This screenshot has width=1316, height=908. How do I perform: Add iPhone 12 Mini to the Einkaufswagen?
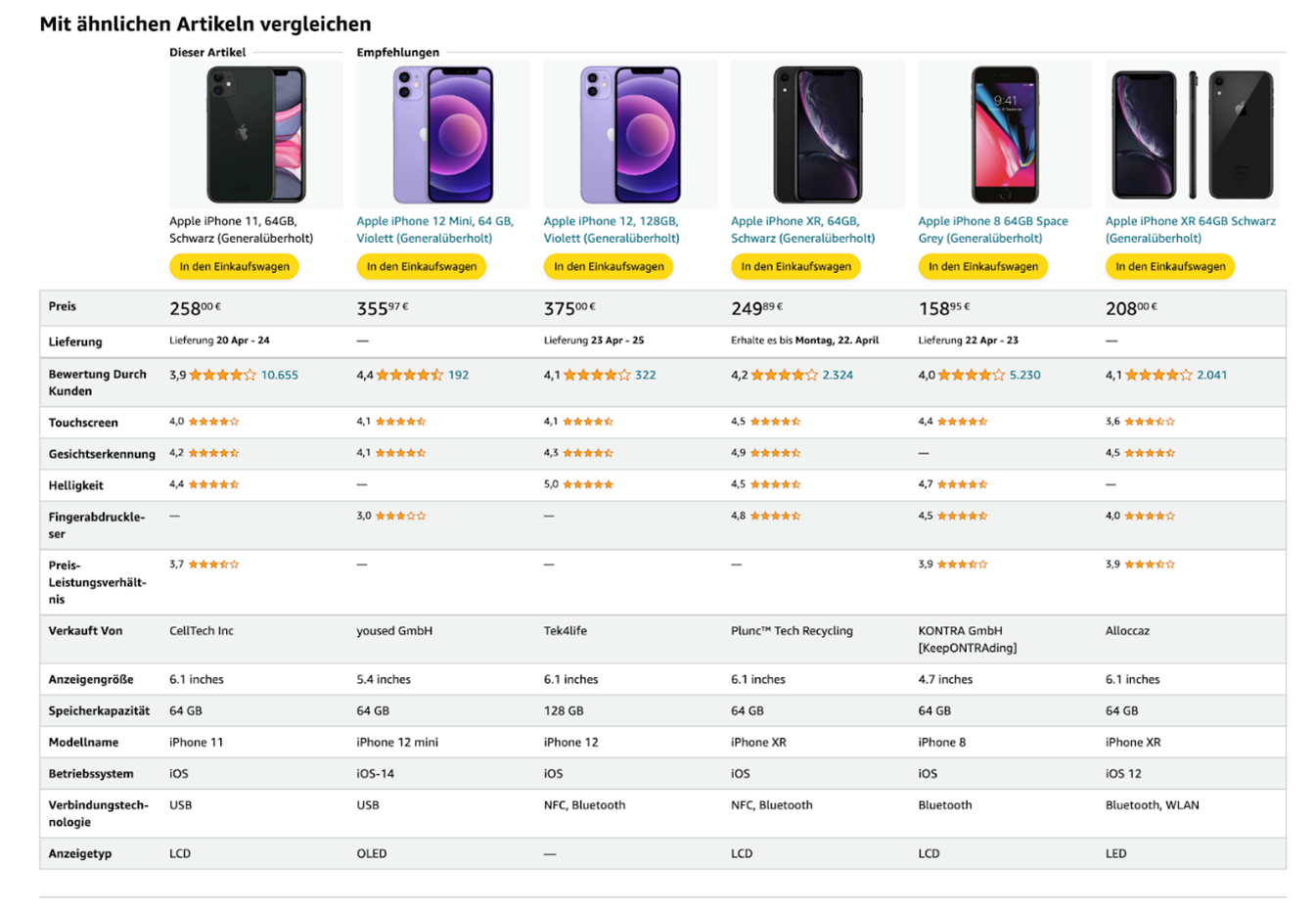(422, 266)
